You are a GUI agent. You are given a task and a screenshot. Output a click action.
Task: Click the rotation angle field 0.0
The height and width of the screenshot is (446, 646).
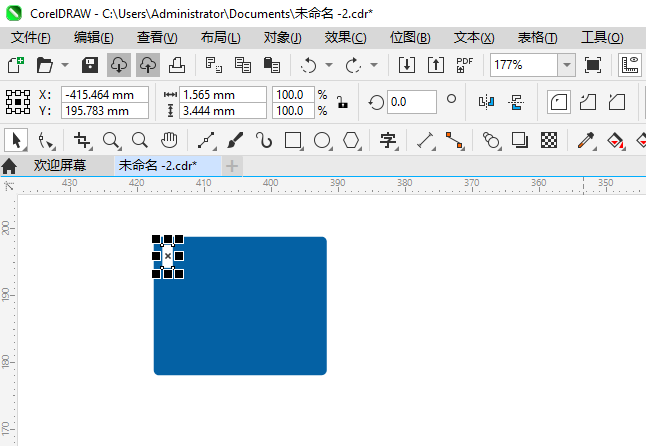coord(411,102)
